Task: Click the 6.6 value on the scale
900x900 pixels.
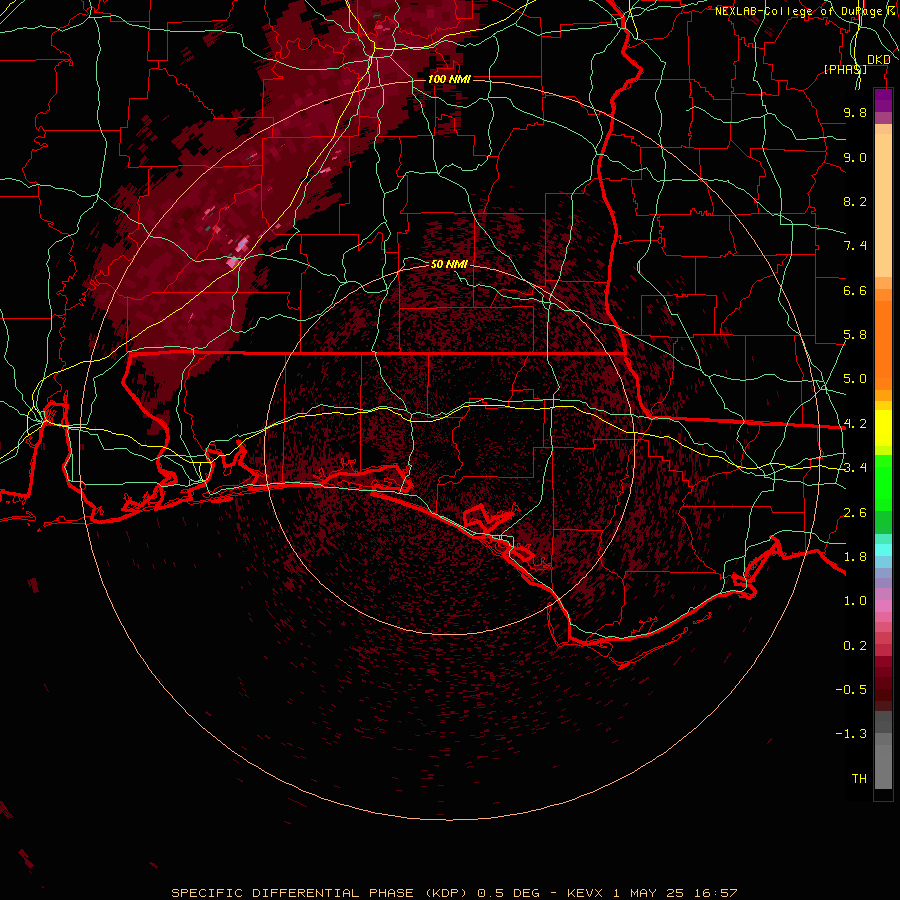Action: (x=855, y=290)
